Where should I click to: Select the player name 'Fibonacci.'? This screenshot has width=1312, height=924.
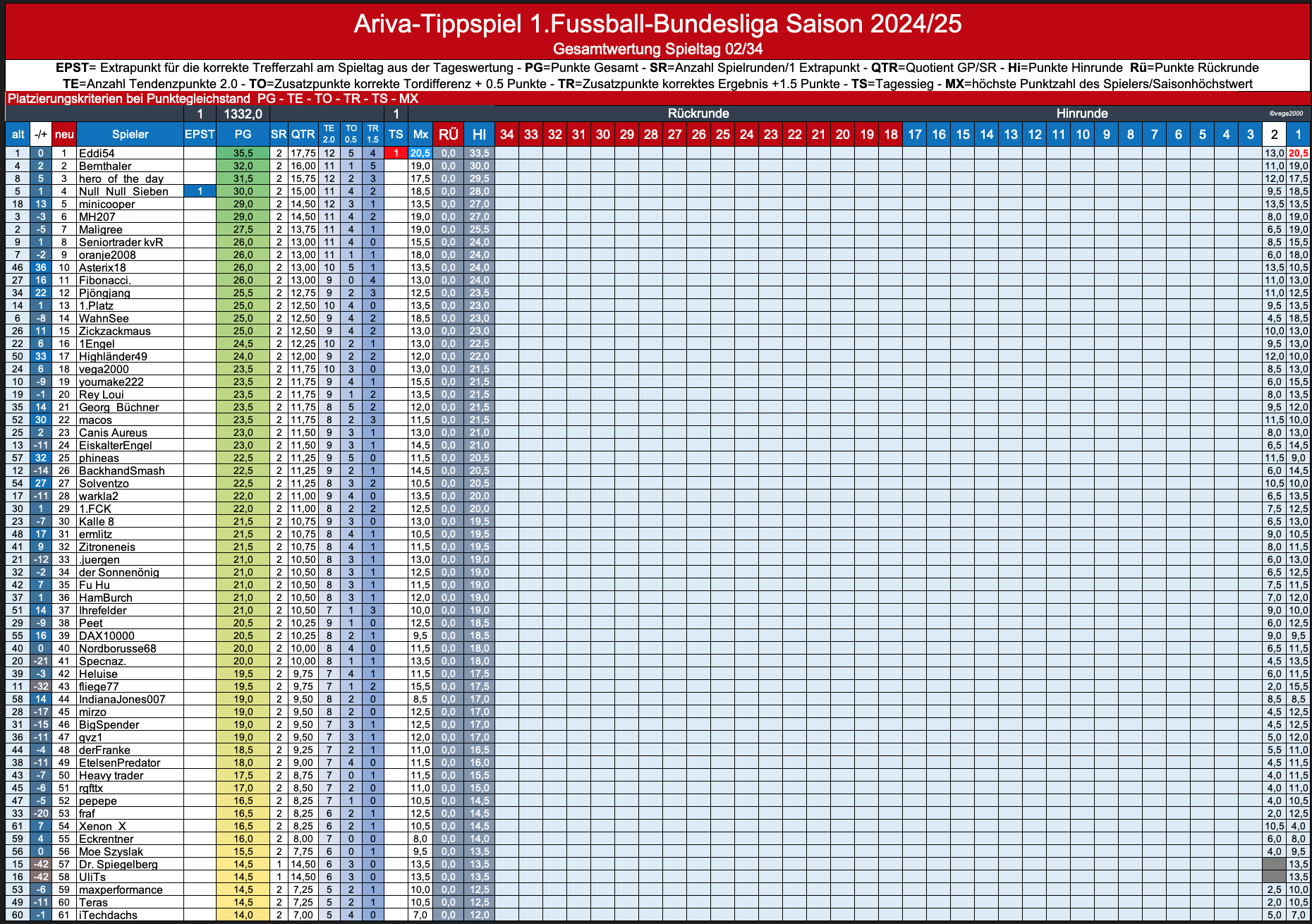(105, 280)
